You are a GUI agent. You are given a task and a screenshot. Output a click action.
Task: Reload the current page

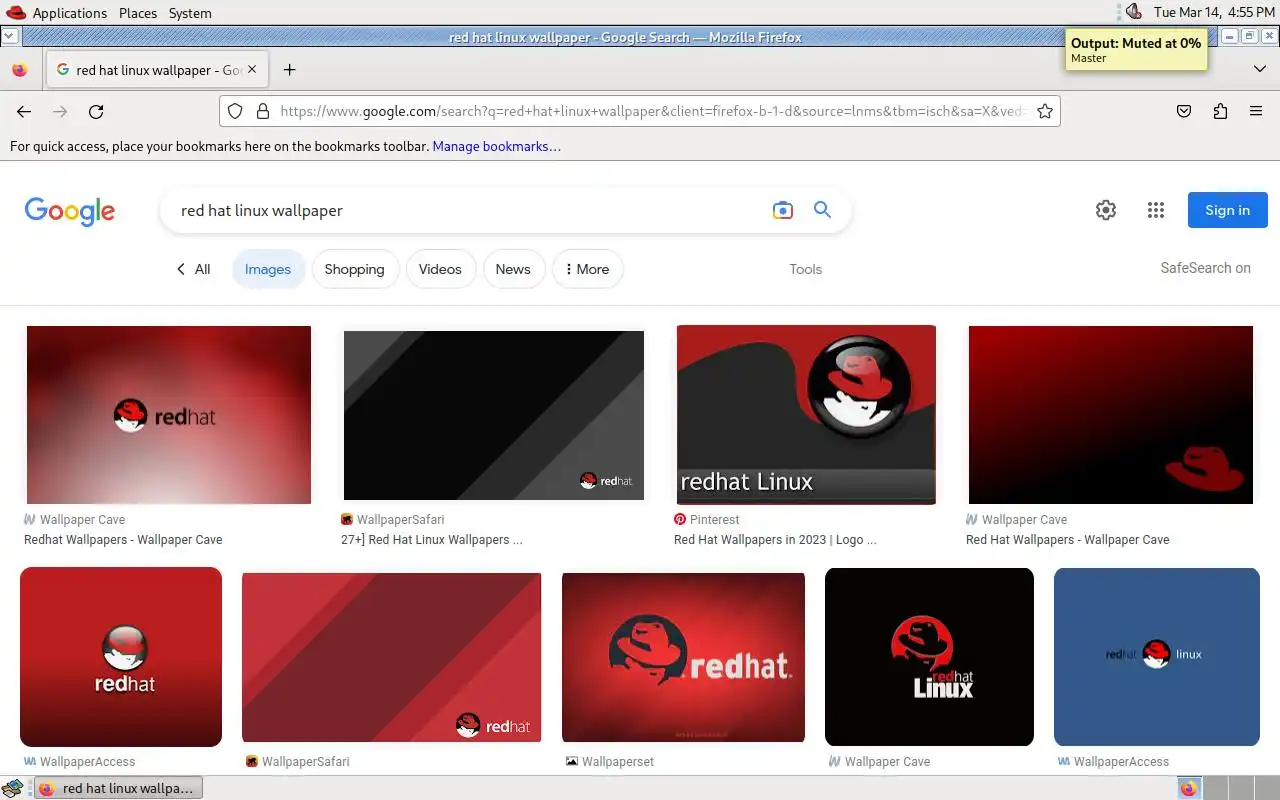tap(96, 112)
